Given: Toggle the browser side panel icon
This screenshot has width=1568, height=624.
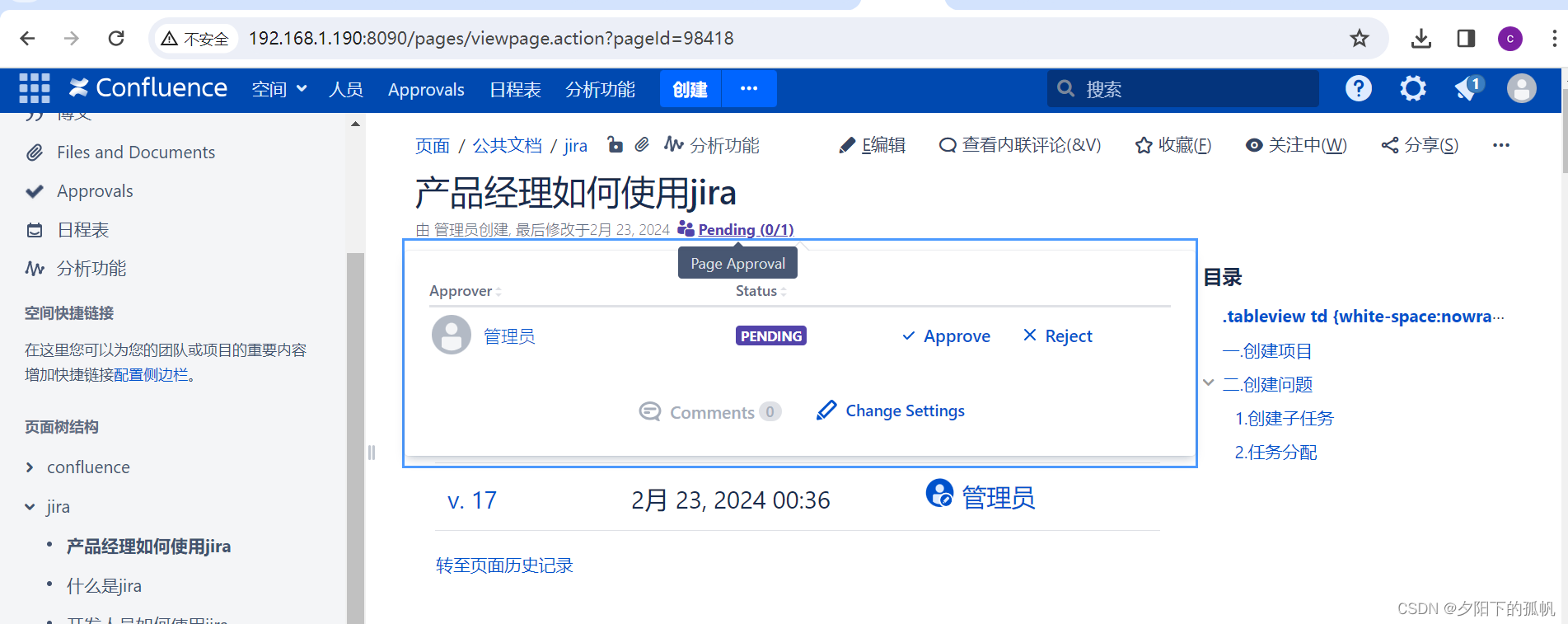Looking at the screenshot, I should (x=1466, y=38).
